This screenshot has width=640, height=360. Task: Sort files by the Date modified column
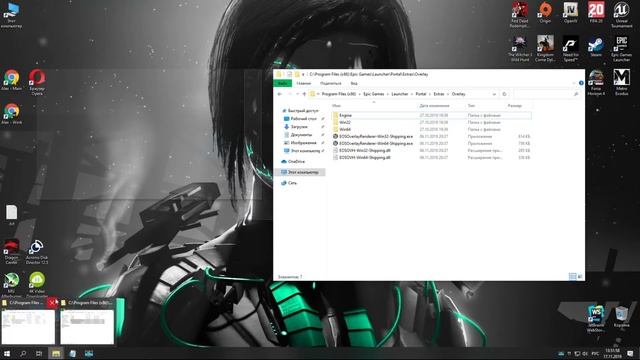(x=434, y=106)
